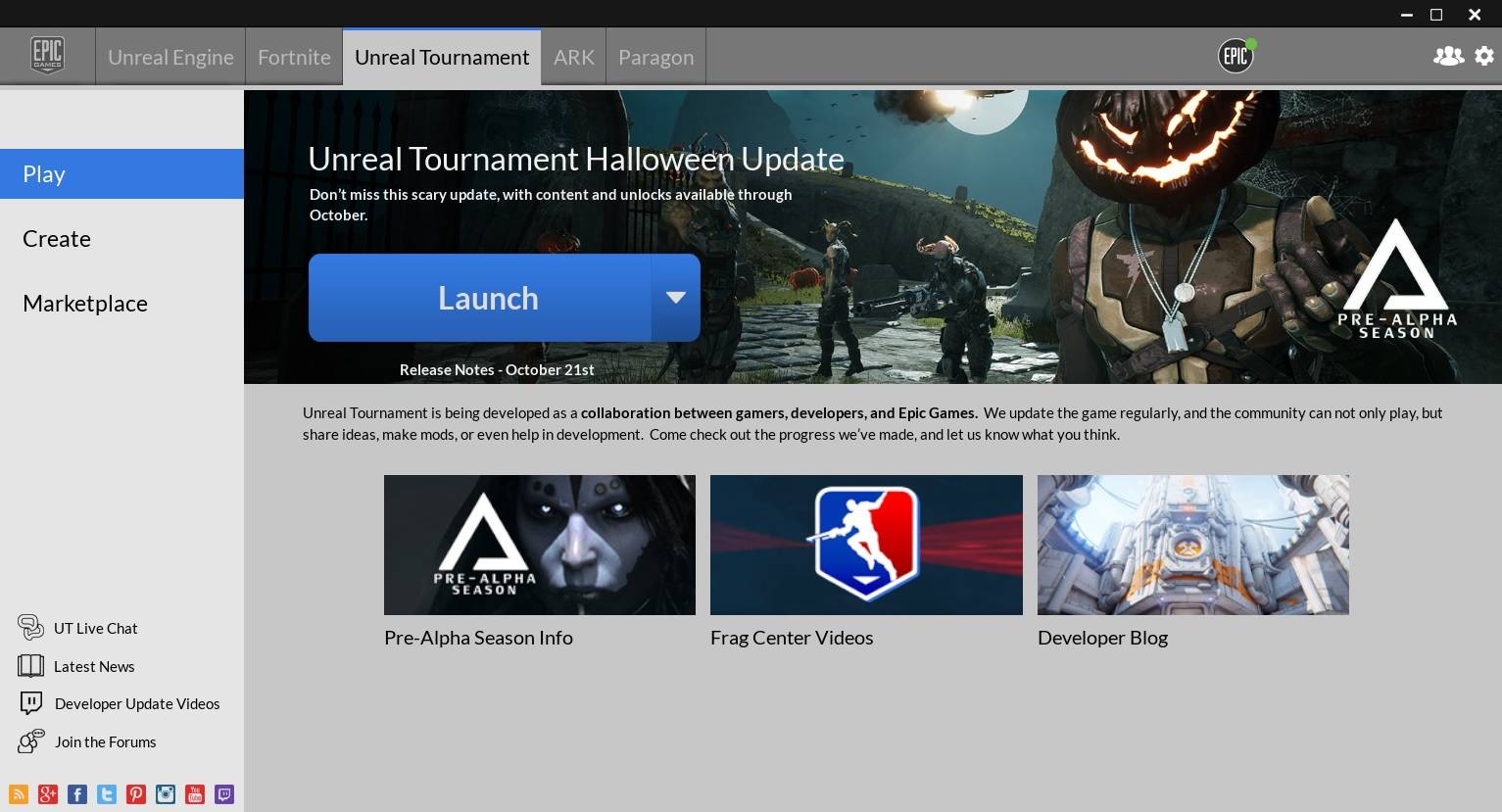Expand the Launch options dropdown arrow

[675, 298]
